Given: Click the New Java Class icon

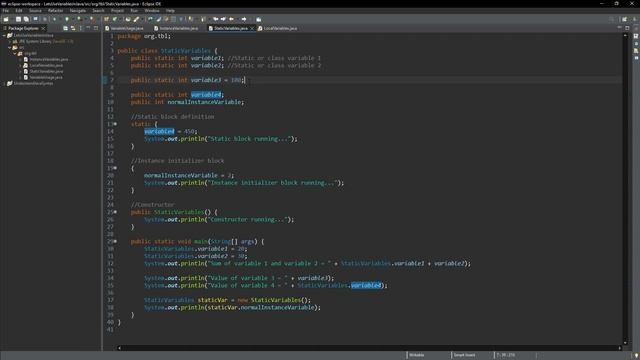Looking at the screenshot, I should pos(115,19).
